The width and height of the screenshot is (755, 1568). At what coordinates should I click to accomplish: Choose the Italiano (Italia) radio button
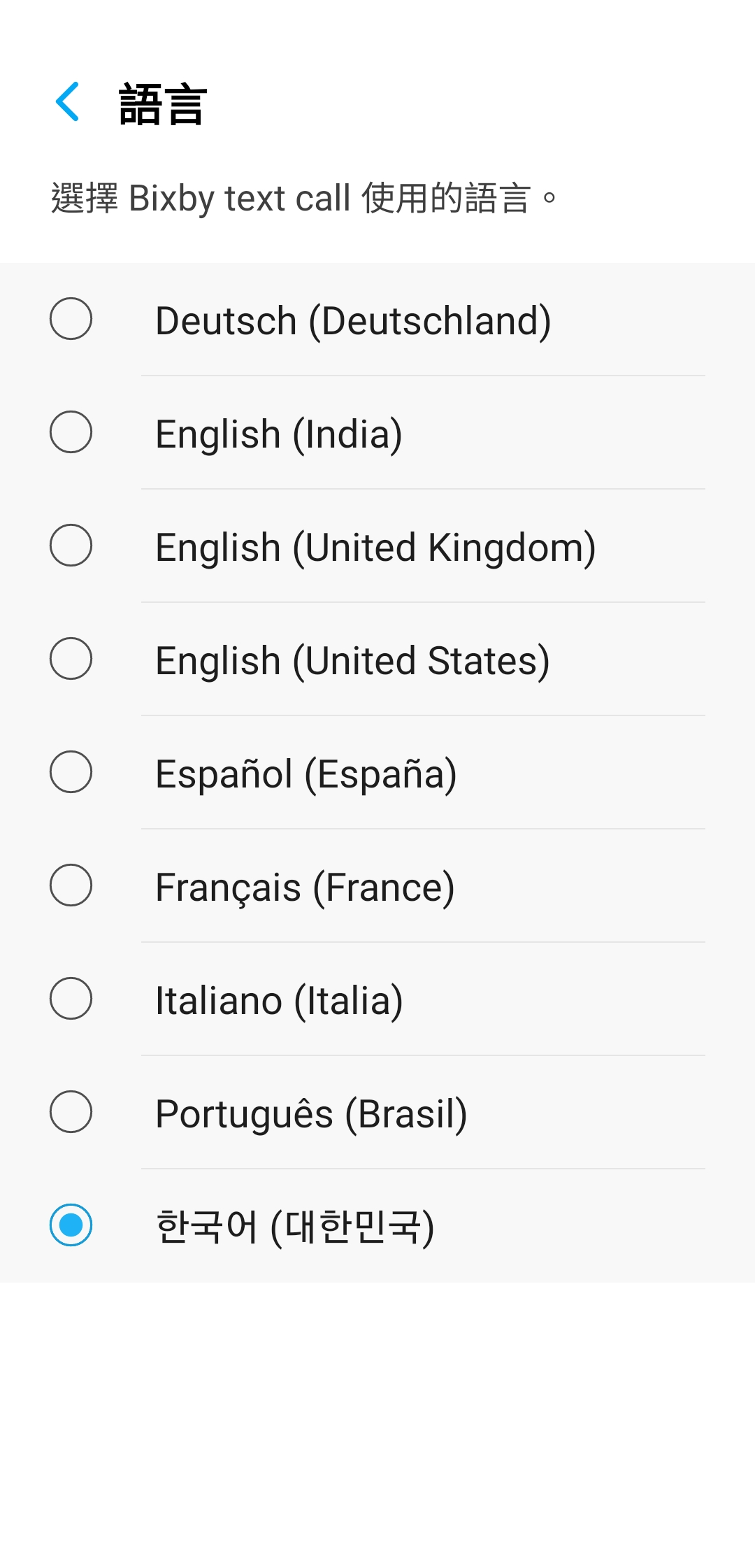click(x=71, y=999)
